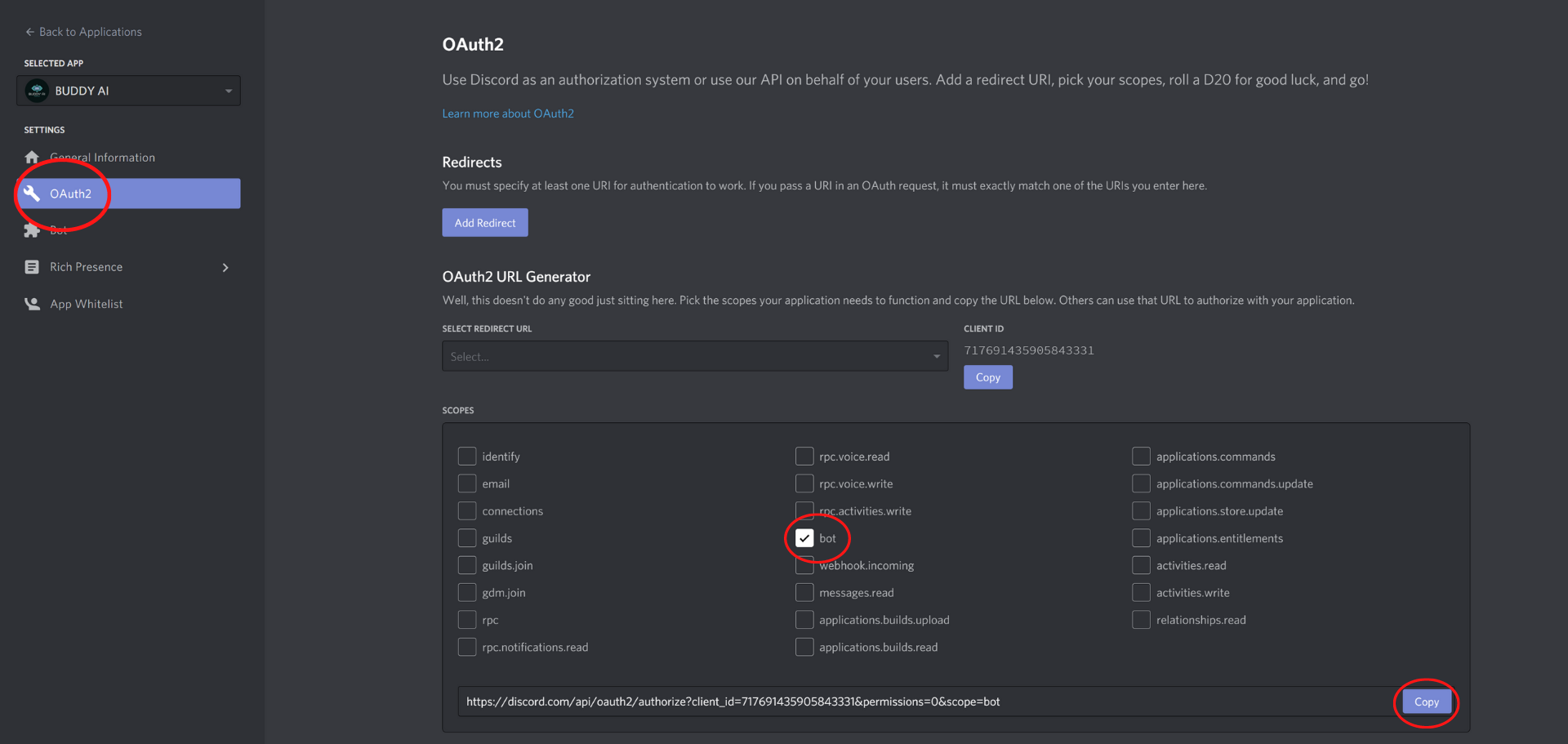Check the applications.store.update scope

[x=1141, y=510]
